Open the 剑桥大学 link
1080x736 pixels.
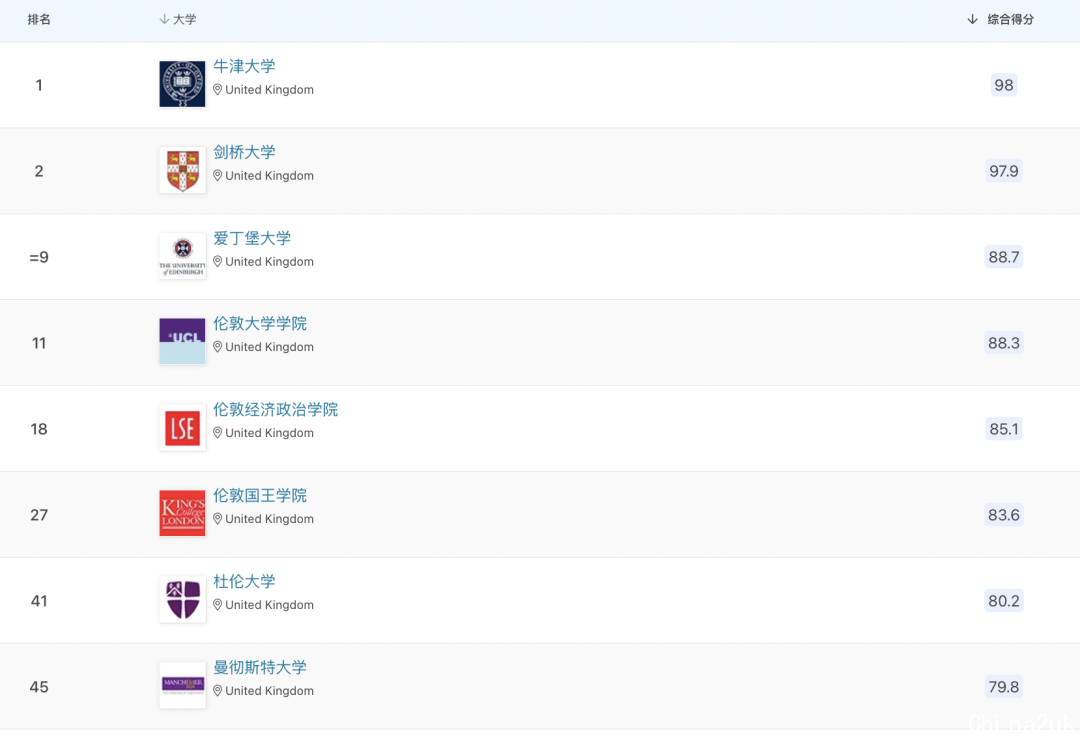tap(245, 152)
